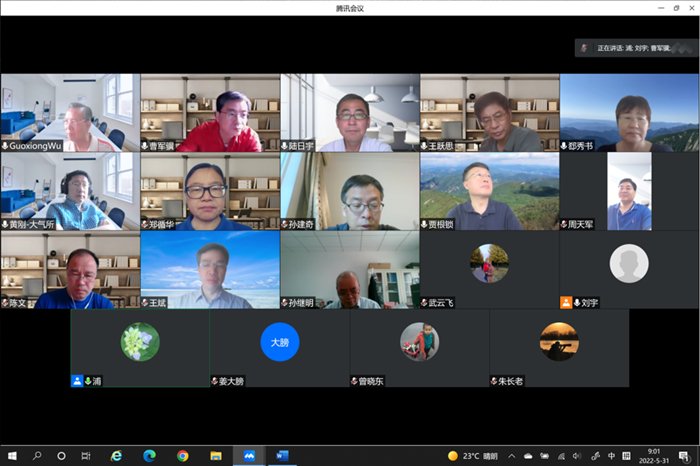Image resolution: width=700 pixels, height=466 pixels.
Task: Open the Windows Start menu
Action: (11, 456)
